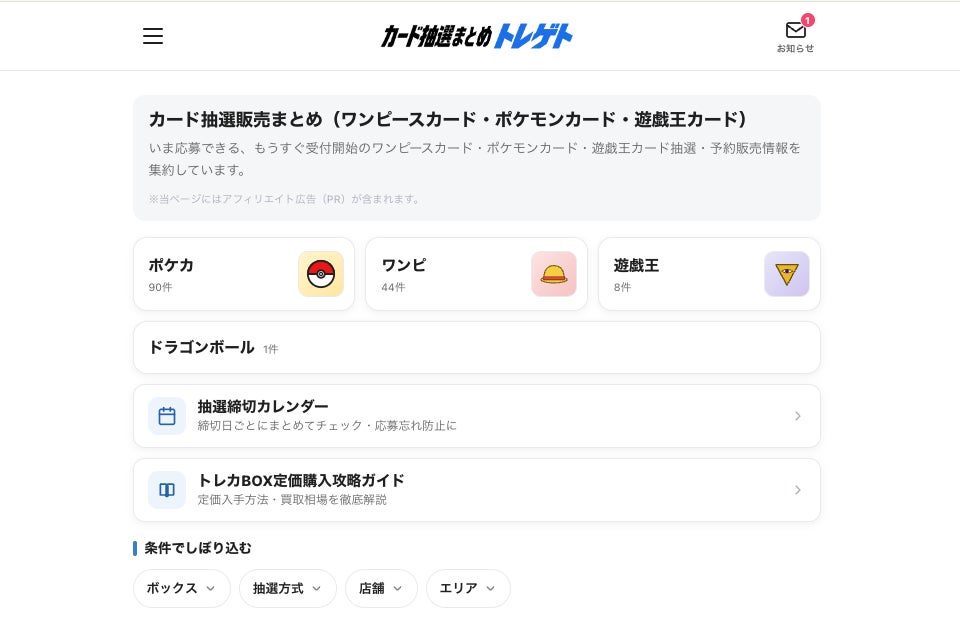Click the red notification badge showing 1
This screenshot has width=960, height=620.
click(x=808, y=20)
